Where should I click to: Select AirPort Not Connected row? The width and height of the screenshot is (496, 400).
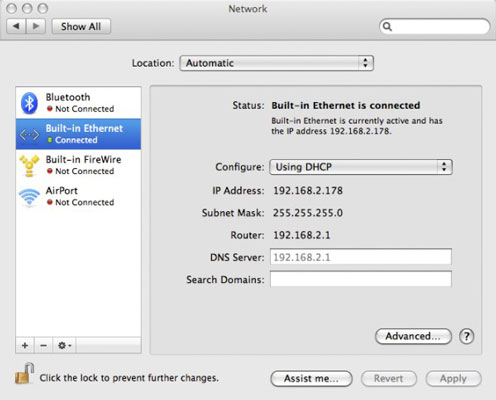(x=78, y=197)
